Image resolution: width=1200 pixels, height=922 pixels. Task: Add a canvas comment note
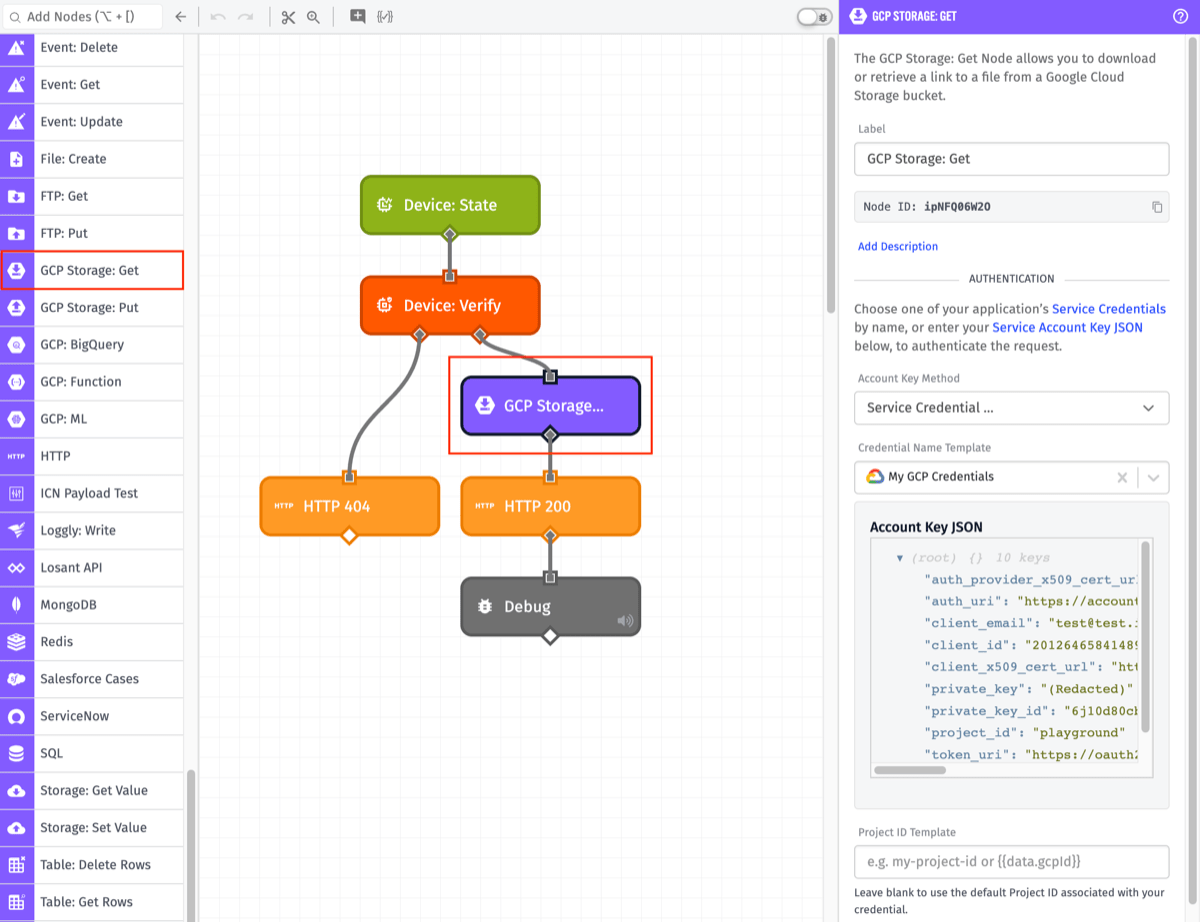pos(357,16)
